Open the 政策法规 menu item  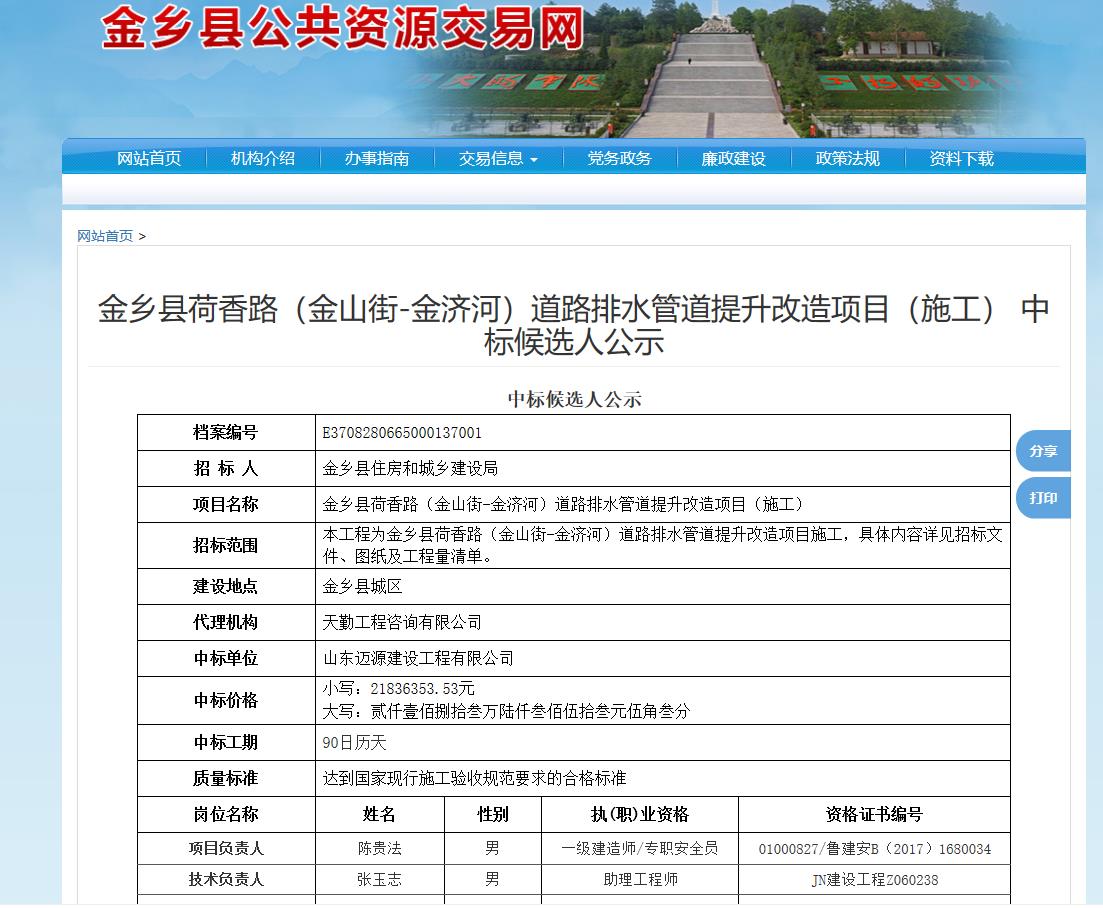(847, 159)
